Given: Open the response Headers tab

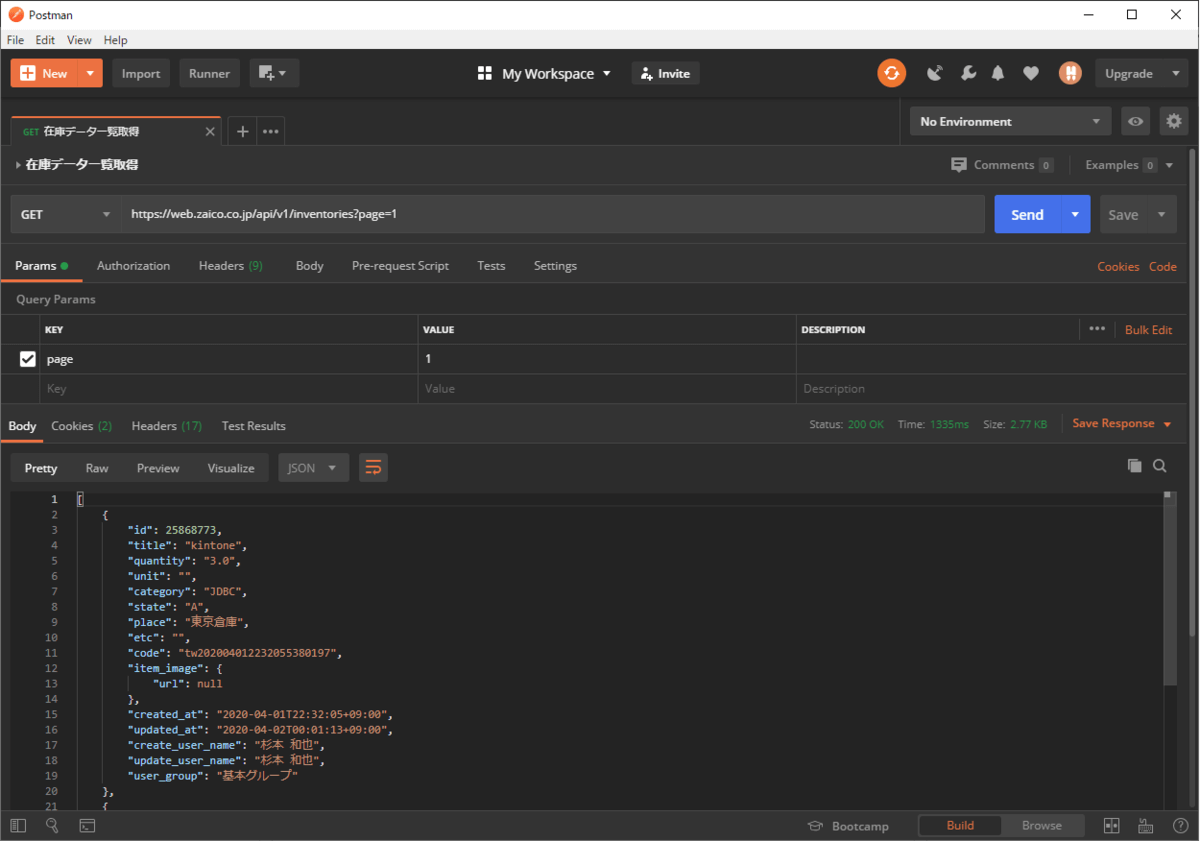Looking at the screenshot, I should [166, 426].
